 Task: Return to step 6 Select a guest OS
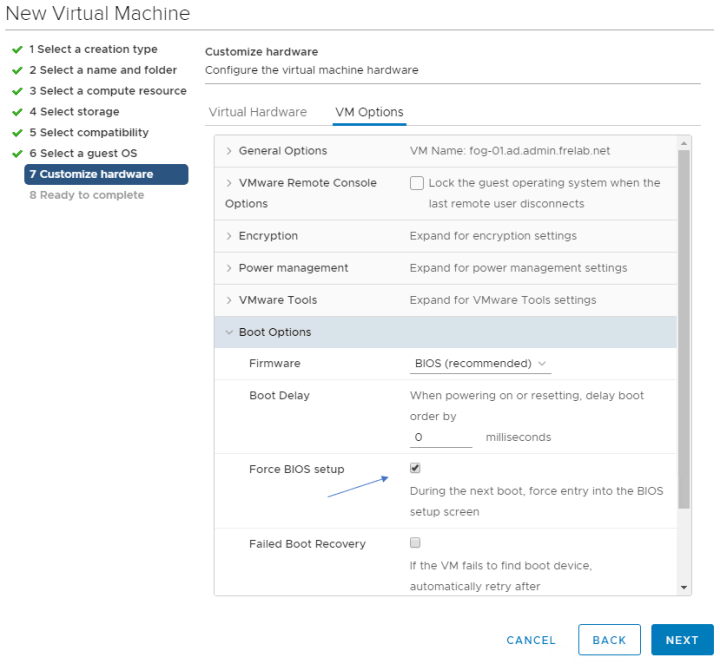[x=83, y=153]
